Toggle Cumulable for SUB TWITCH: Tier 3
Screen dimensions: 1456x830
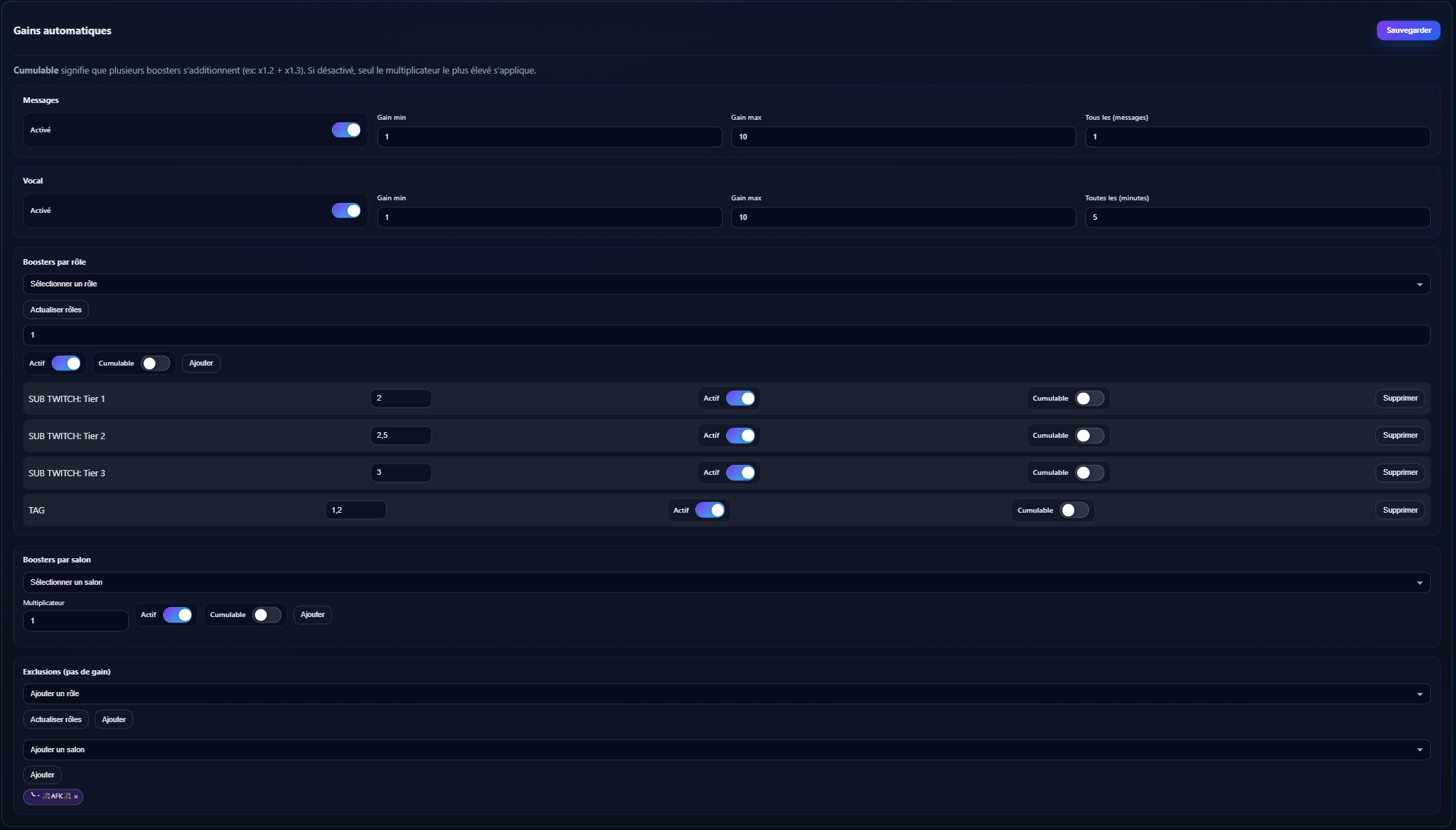point(1089,473)
